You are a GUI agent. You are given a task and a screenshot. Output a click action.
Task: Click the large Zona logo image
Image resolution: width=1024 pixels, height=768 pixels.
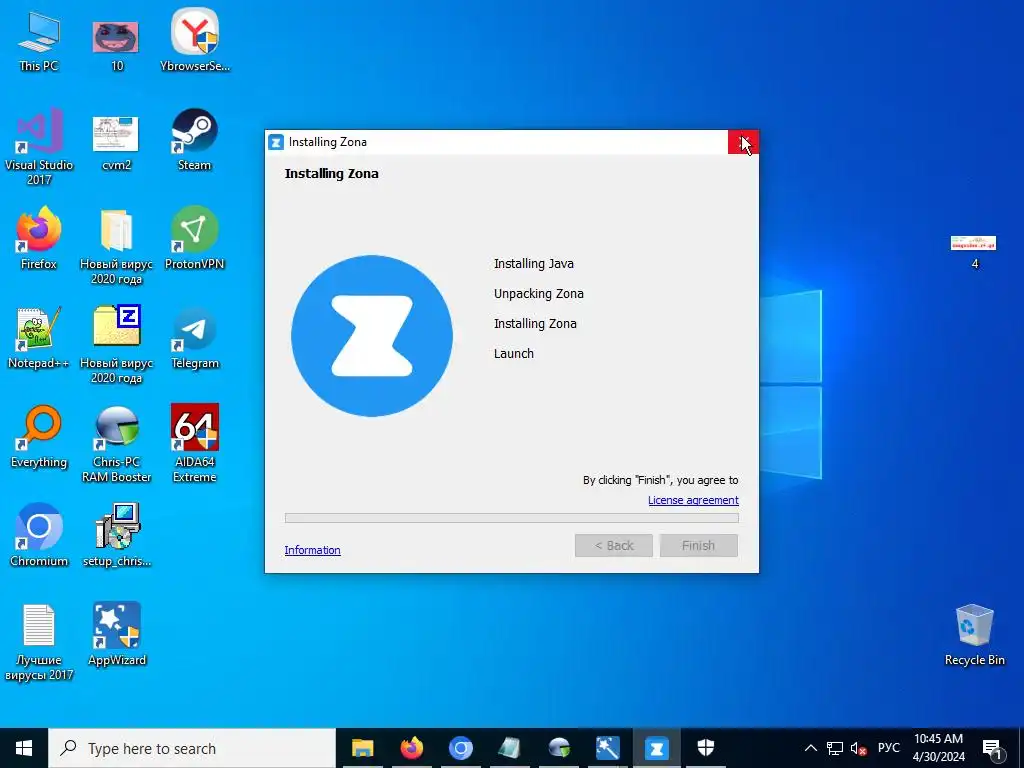372,336
